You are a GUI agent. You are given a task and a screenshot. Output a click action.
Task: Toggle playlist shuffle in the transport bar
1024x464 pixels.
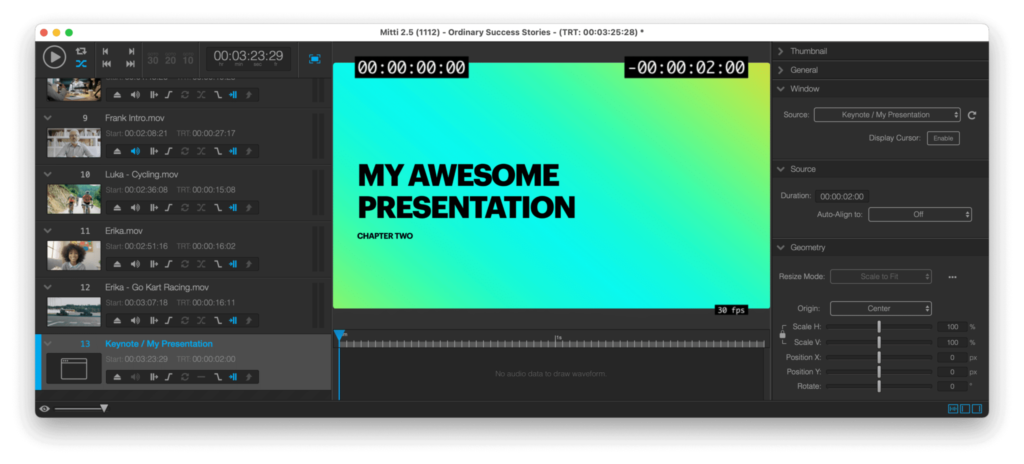pyautogui.click(x=81, y=64)
